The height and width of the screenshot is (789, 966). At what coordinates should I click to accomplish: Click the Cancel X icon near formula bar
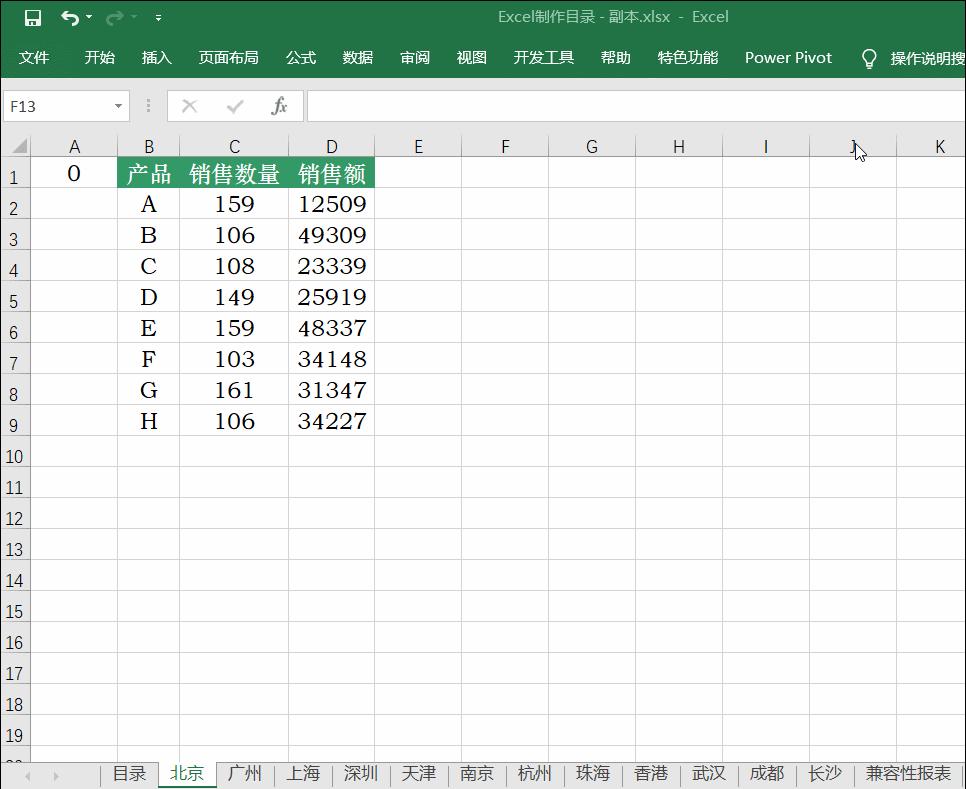coord(189,105)
